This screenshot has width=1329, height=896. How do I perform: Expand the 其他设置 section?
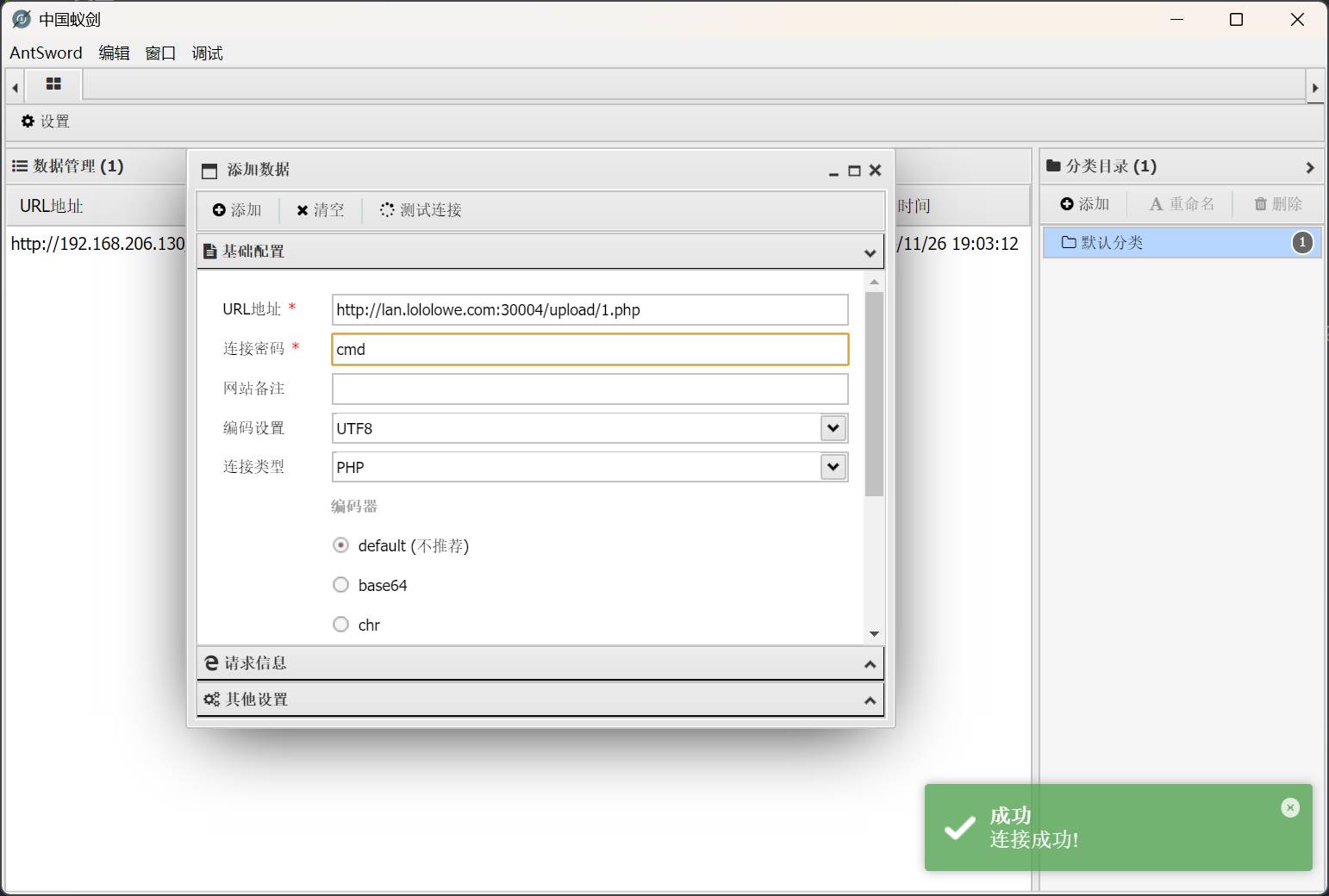(540, 700)
